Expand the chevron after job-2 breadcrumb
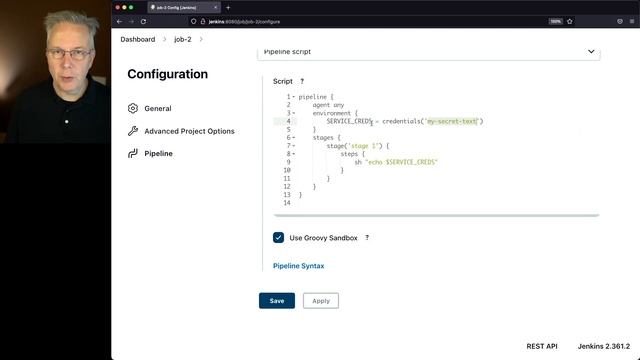Image resolution: width=640 pixels, height=360 pixels. (x=201, y=39)
